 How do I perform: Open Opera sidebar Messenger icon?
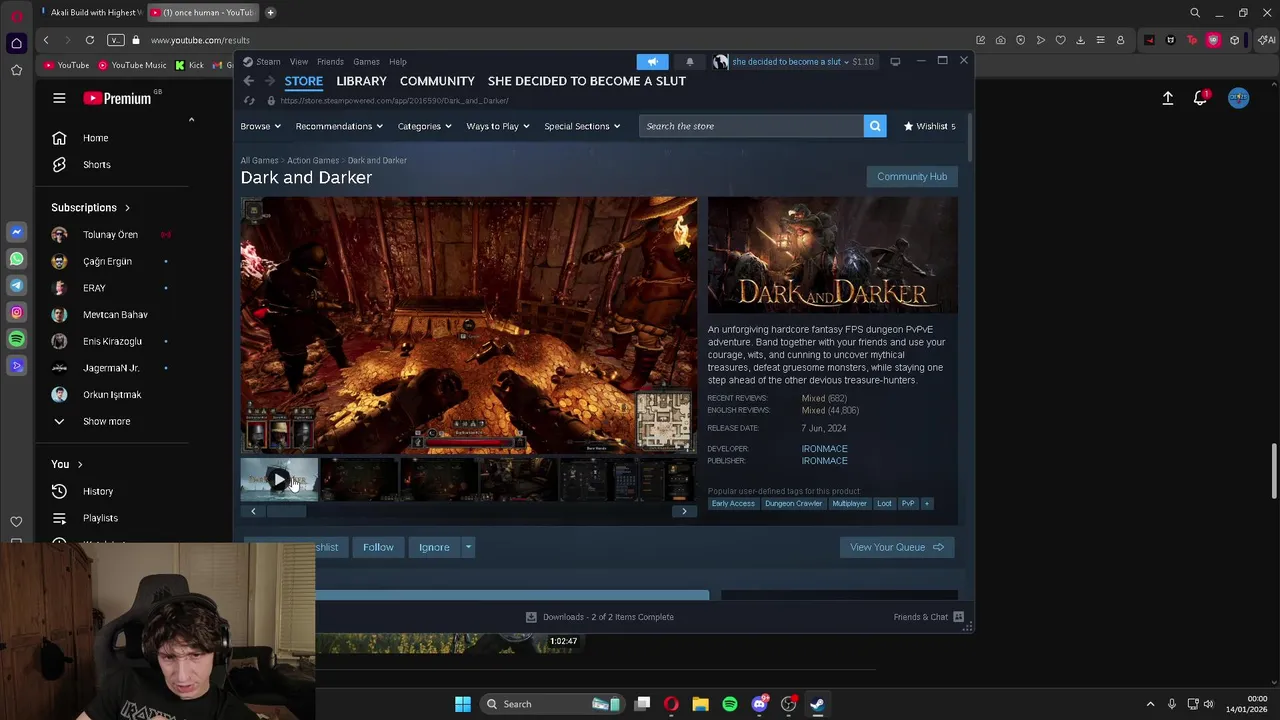(16, 231)
